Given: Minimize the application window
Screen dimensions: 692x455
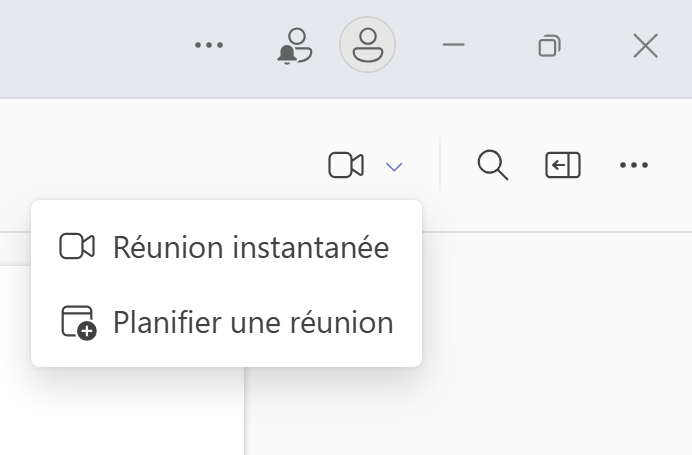Looking at the screenshot, I should (454, 45).
